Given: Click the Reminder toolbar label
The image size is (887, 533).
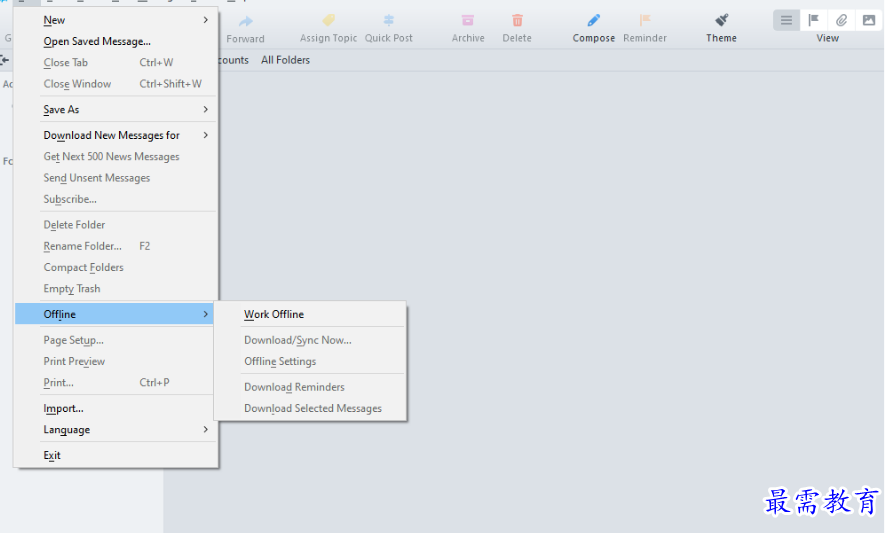Looking at the screenshot, I should click(x=645, y=38).
